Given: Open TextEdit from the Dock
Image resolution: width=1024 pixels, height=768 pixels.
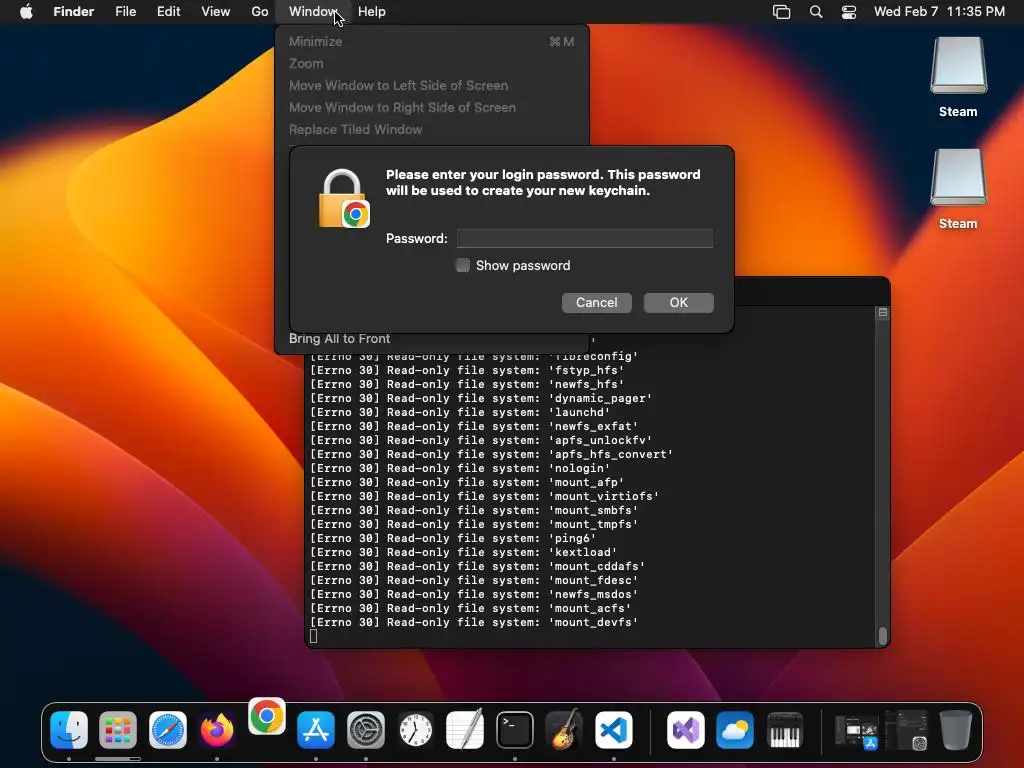Looking at the screenshot, I should [465, 729].
